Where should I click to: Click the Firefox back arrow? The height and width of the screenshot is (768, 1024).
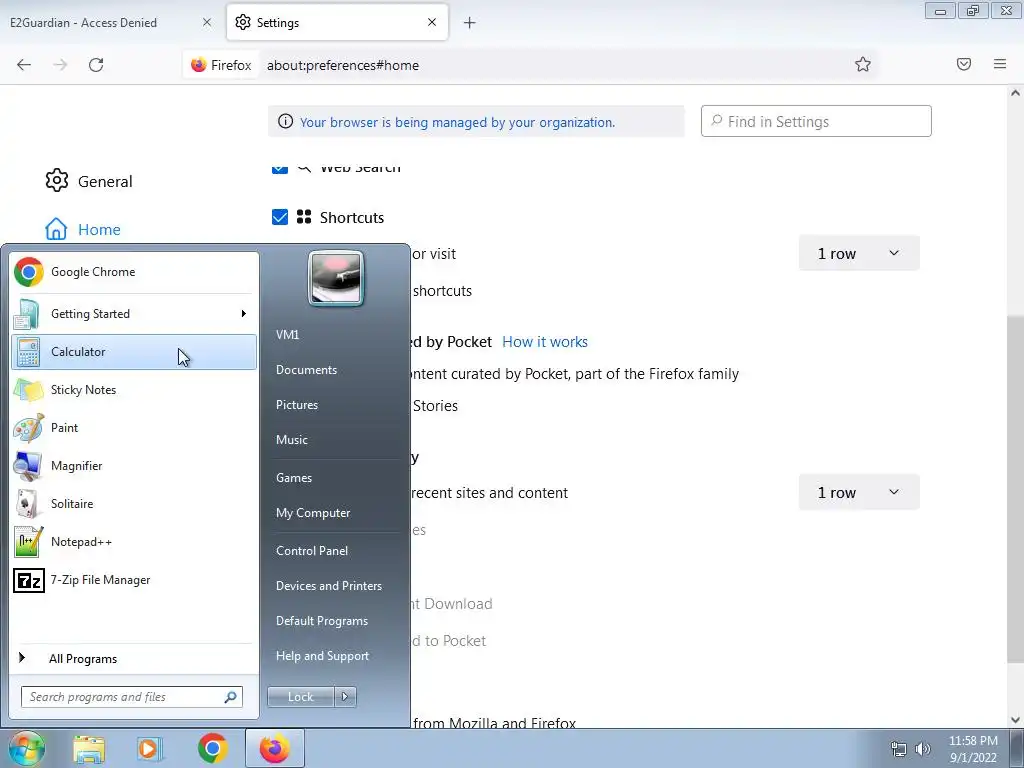tap(24, 65)
